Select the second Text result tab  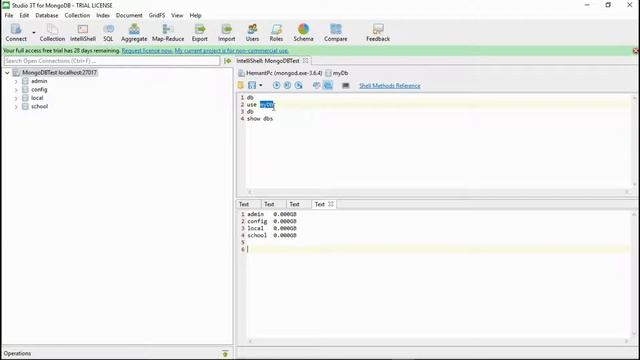point(269,204)
